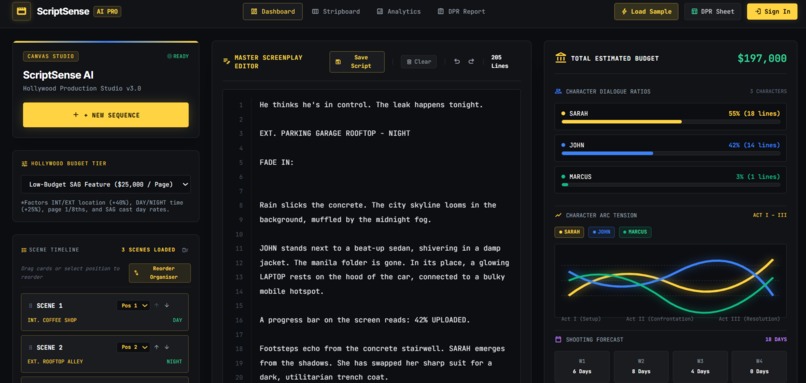Click the Character Arc Tension chart icon

[x=558, y=215]
